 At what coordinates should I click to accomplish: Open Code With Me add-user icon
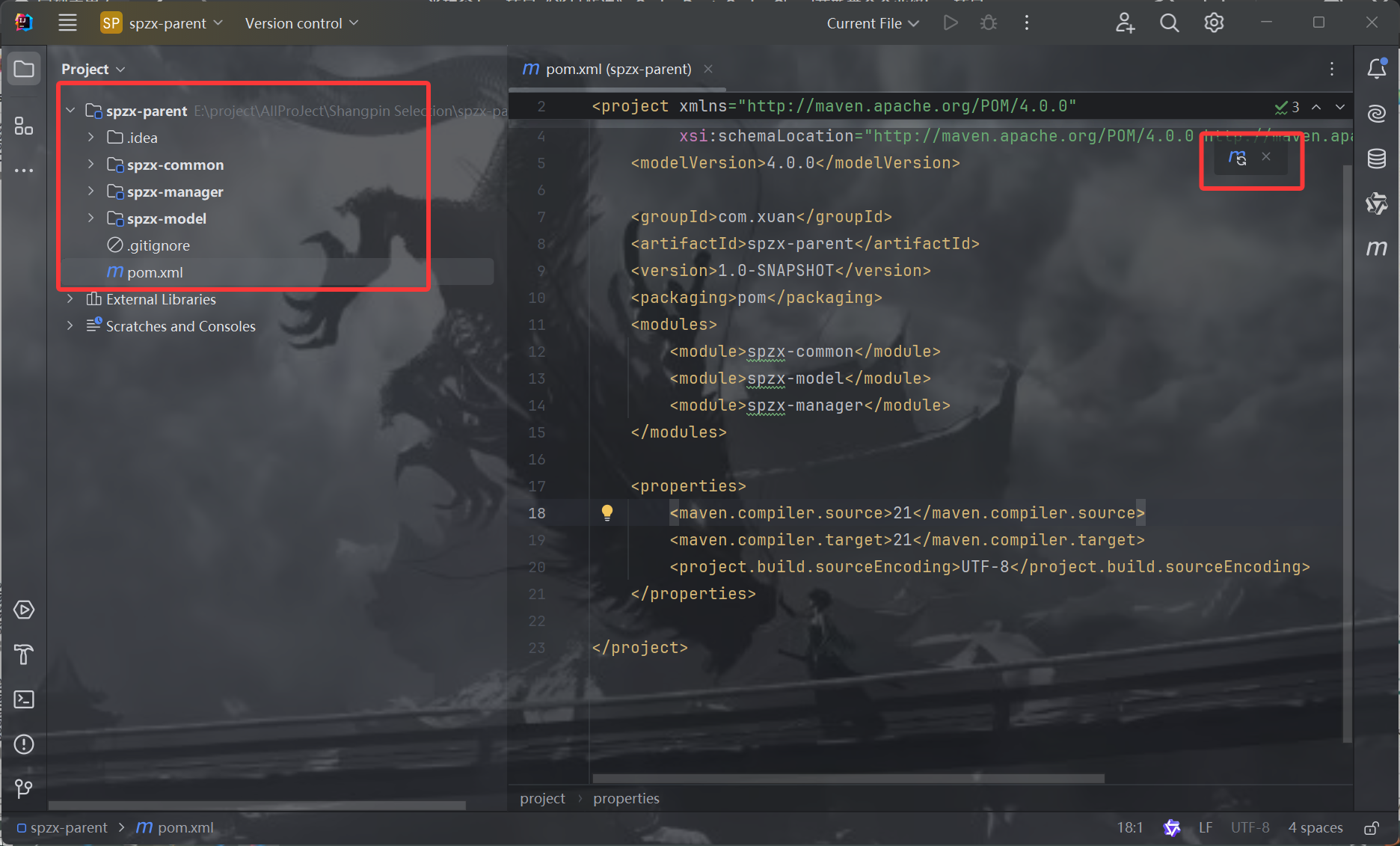pyautogui.click(x=1125, y=23)
